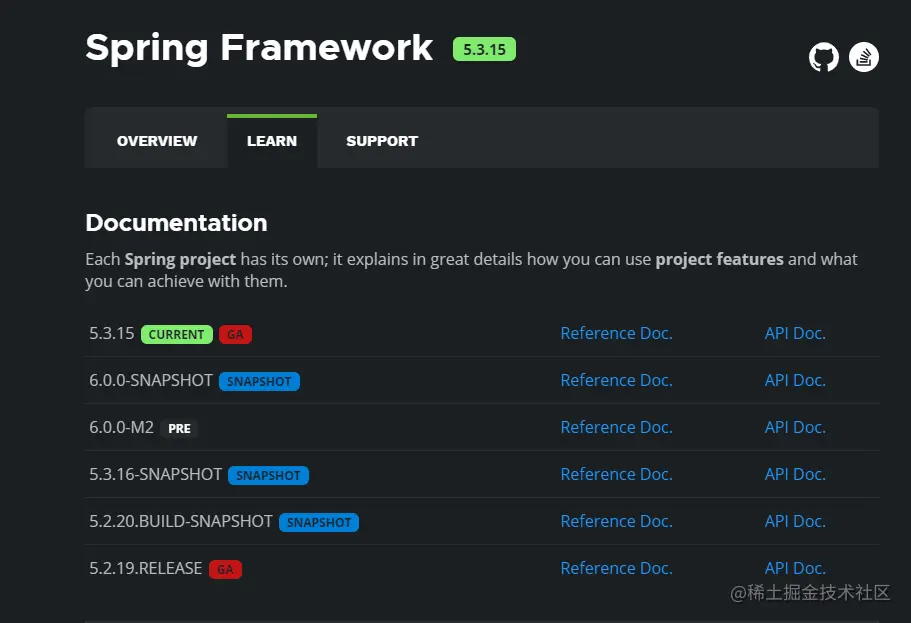Click the bold "Spring project" text
The image size is (911, 623).
pos(180,259)
